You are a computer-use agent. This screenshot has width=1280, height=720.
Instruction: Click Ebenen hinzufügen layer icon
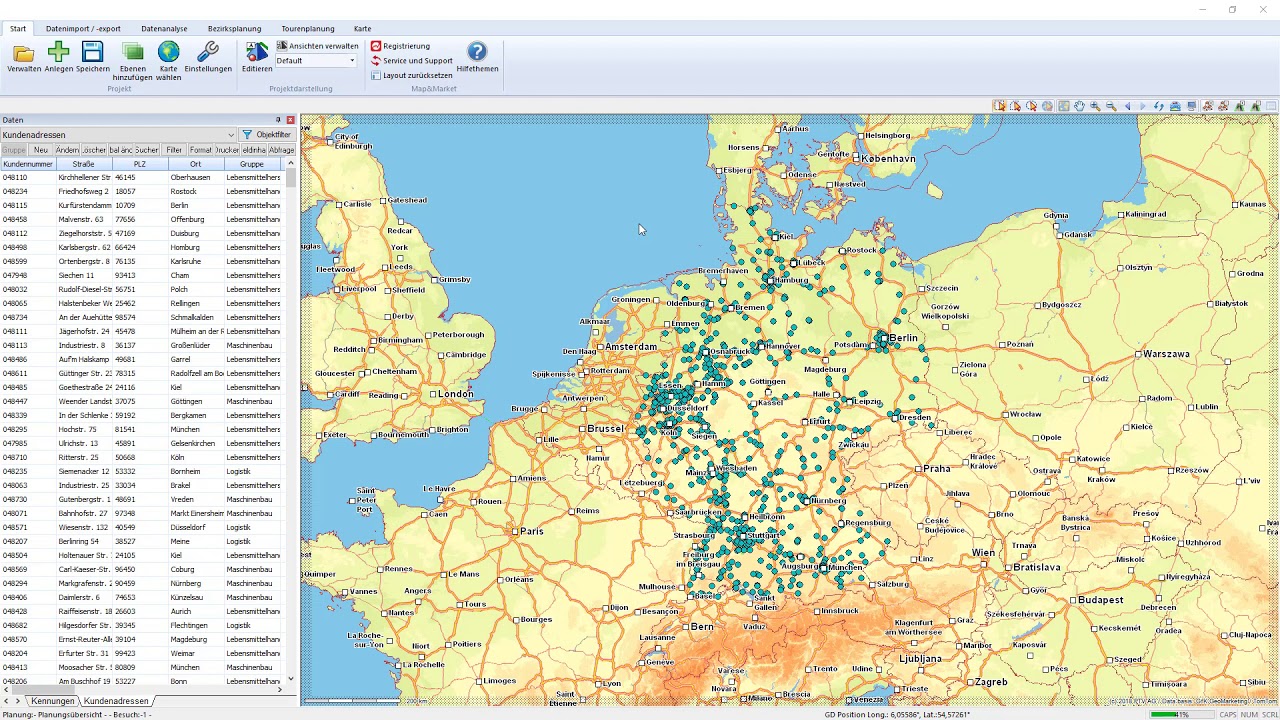pyautogui.click(x=132, y=62)
